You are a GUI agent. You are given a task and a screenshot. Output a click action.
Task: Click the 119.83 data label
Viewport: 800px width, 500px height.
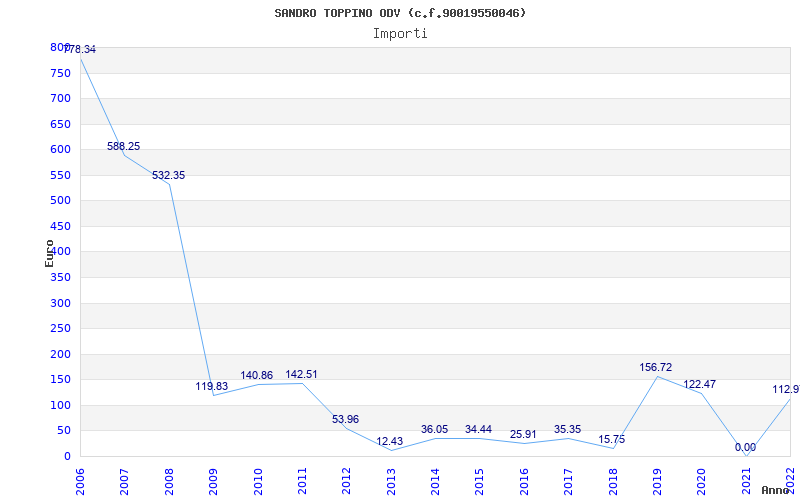[x=212, y=386]
